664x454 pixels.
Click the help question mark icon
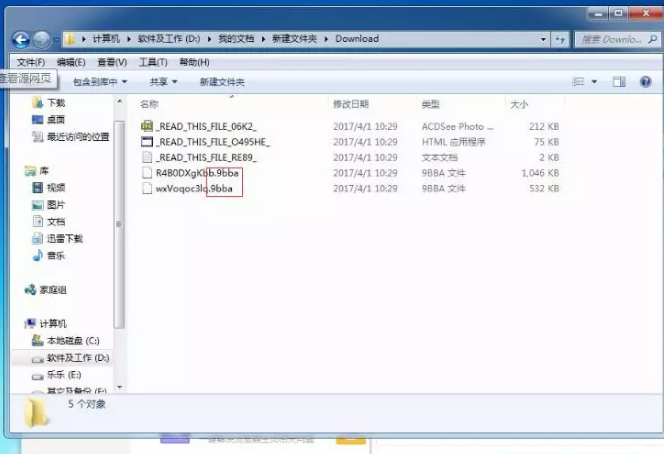point(643,82)
